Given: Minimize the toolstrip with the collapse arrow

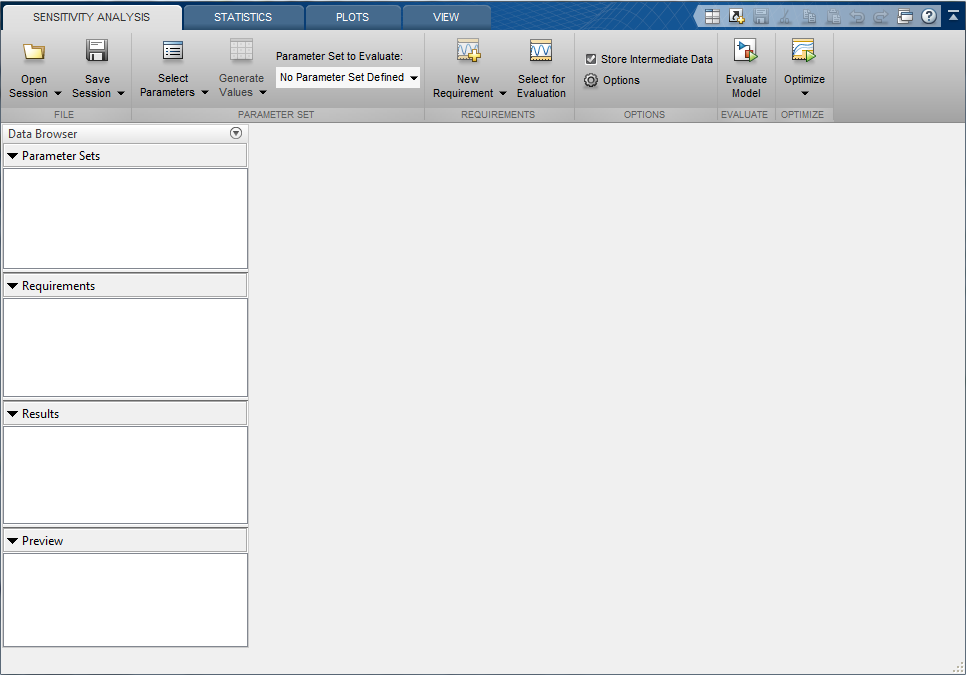Looking at the screenshot, I should (x=953, y=16).
